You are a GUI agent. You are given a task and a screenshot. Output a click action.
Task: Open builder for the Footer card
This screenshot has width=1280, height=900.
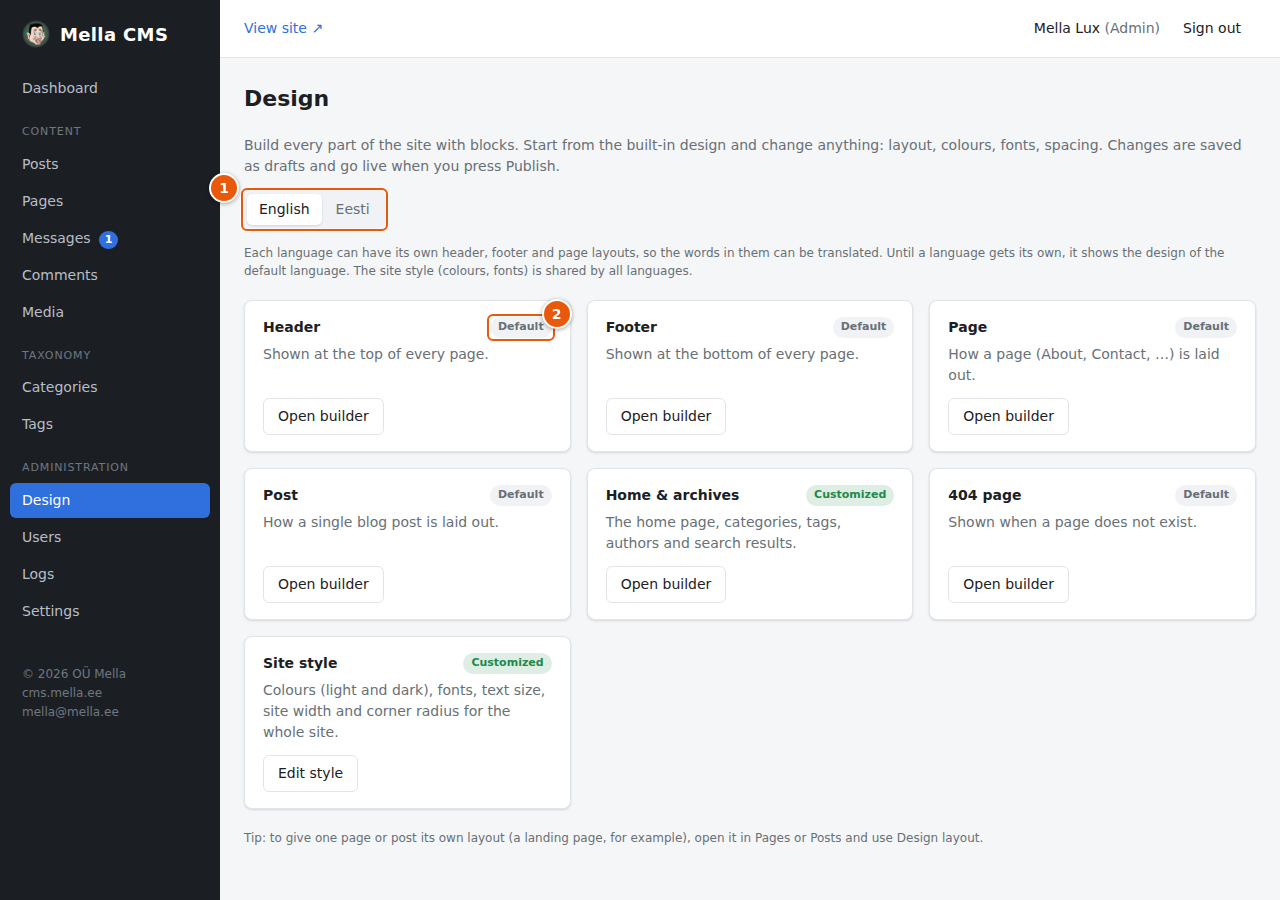pyautogui.click(x=666, y=416)
